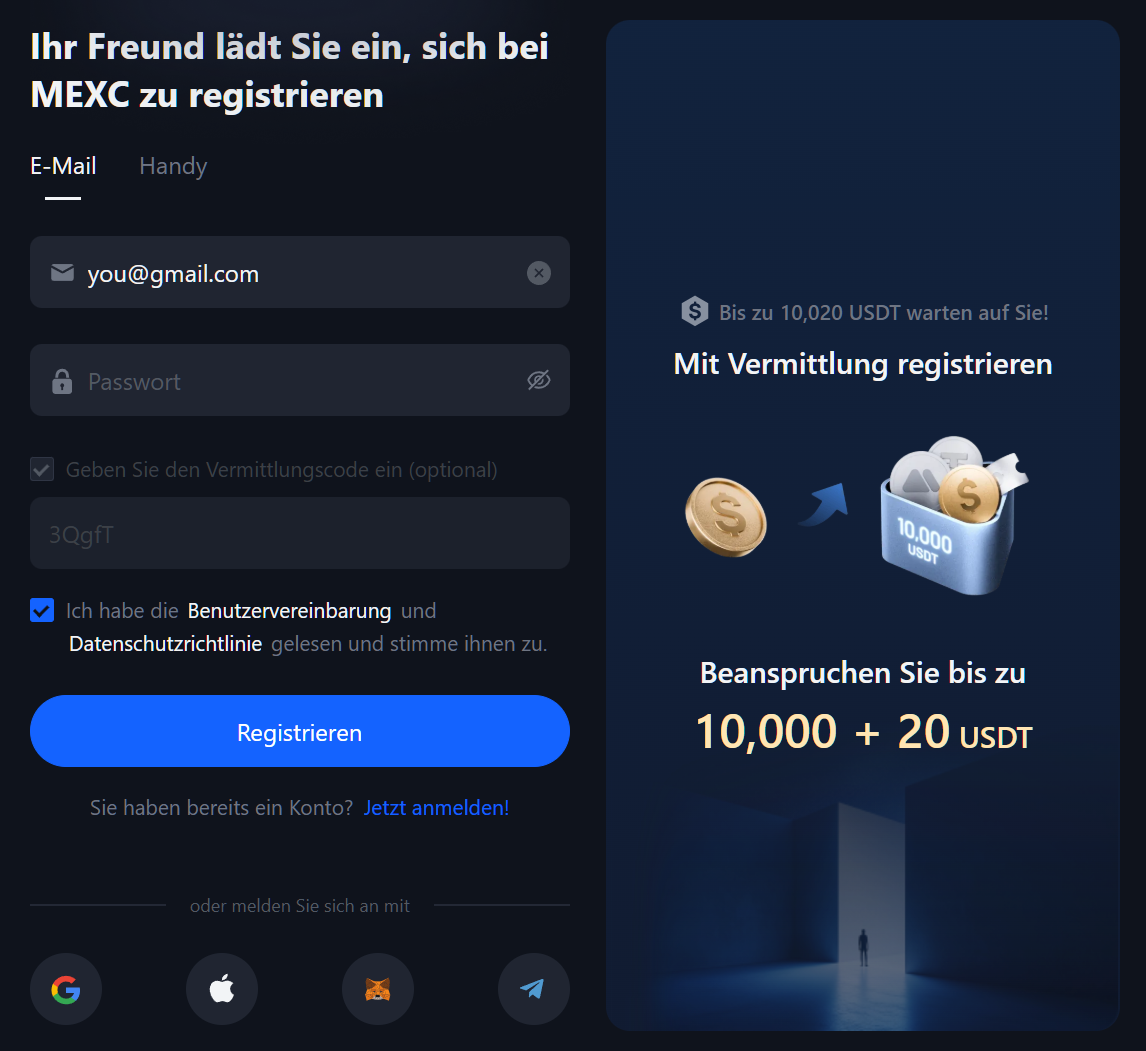Sign in with the Apple icon
Screen dimensions: 1146x1051
coord(222,989)
